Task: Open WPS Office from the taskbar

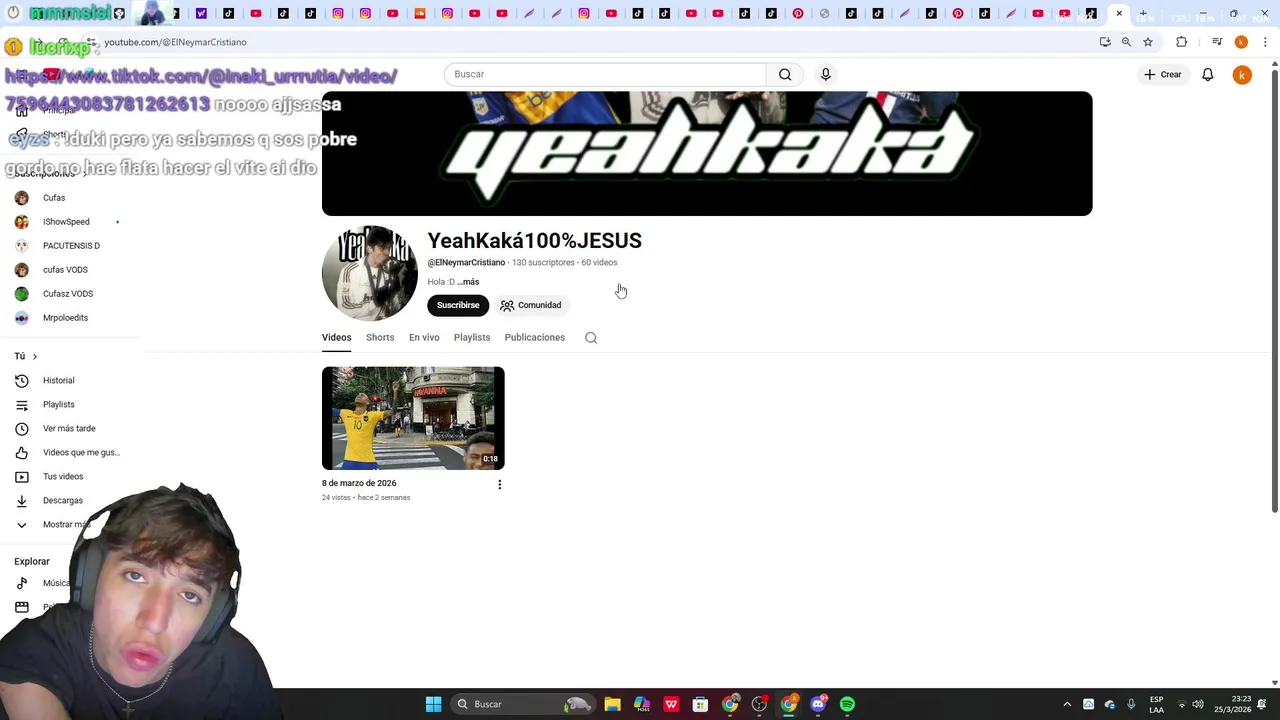Action: (671, 704)
